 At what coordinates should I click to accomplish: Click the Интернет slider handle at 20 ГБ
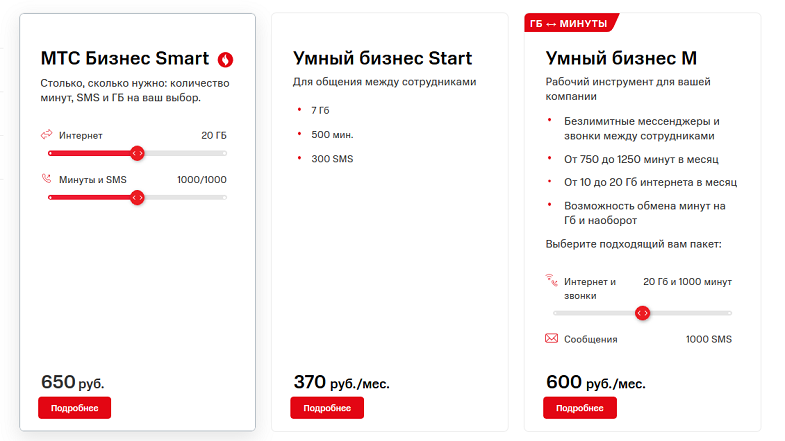(x=137, y=153)
